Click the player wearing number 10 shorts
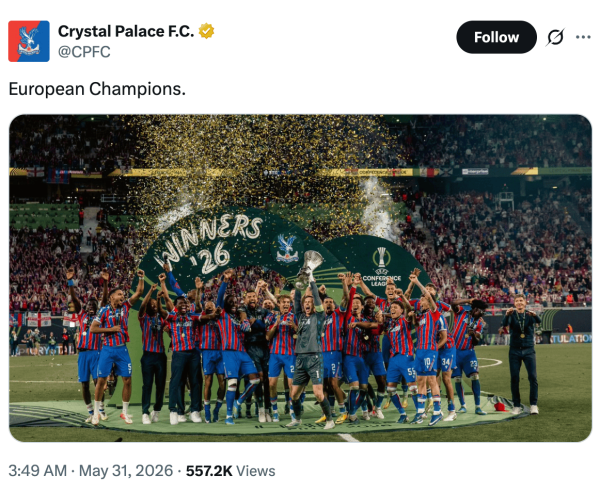The height and width of the screenshot is (492, 600). pyautogui.click(x=427, y=356)
